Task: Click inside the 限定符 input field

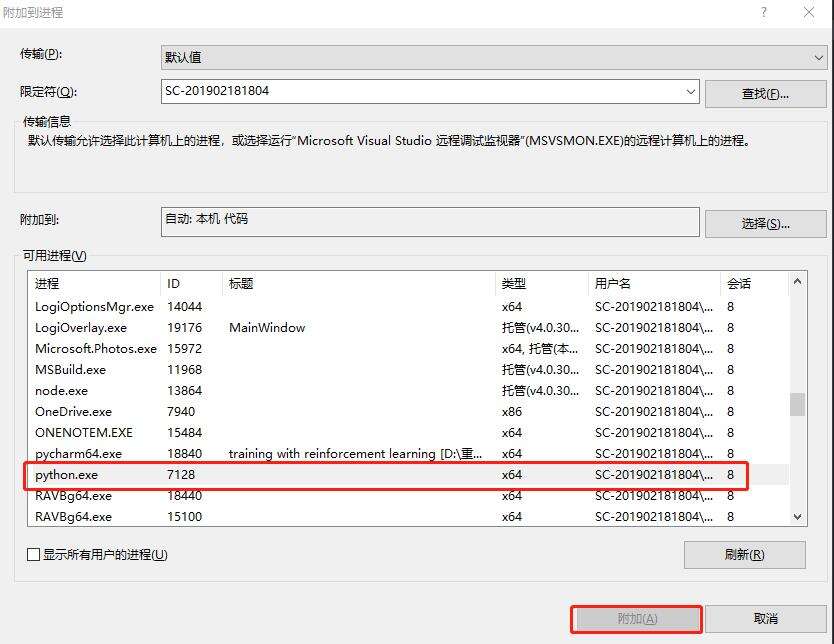Action: 400,91
